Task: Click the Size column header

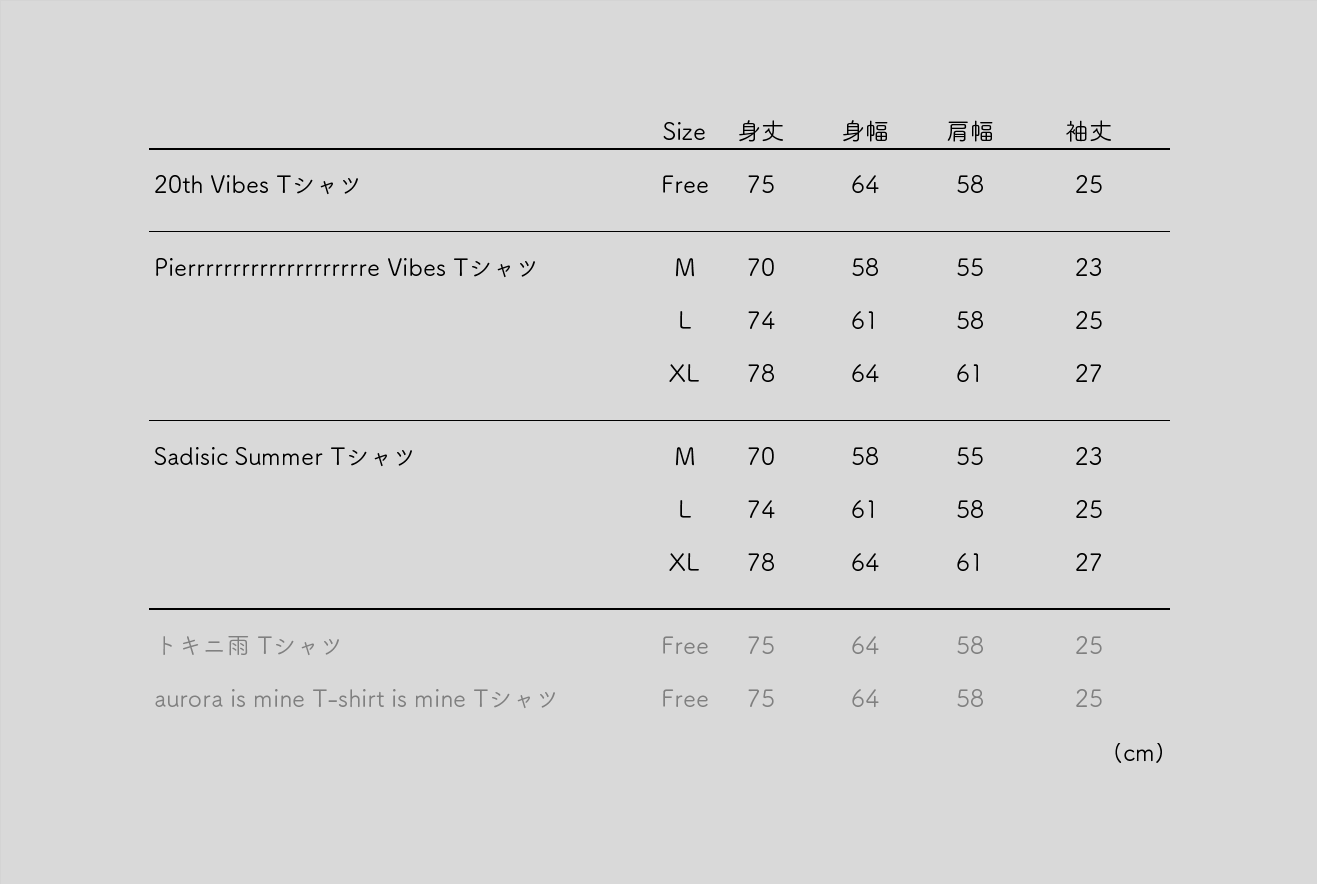Action: pos(684,132)
